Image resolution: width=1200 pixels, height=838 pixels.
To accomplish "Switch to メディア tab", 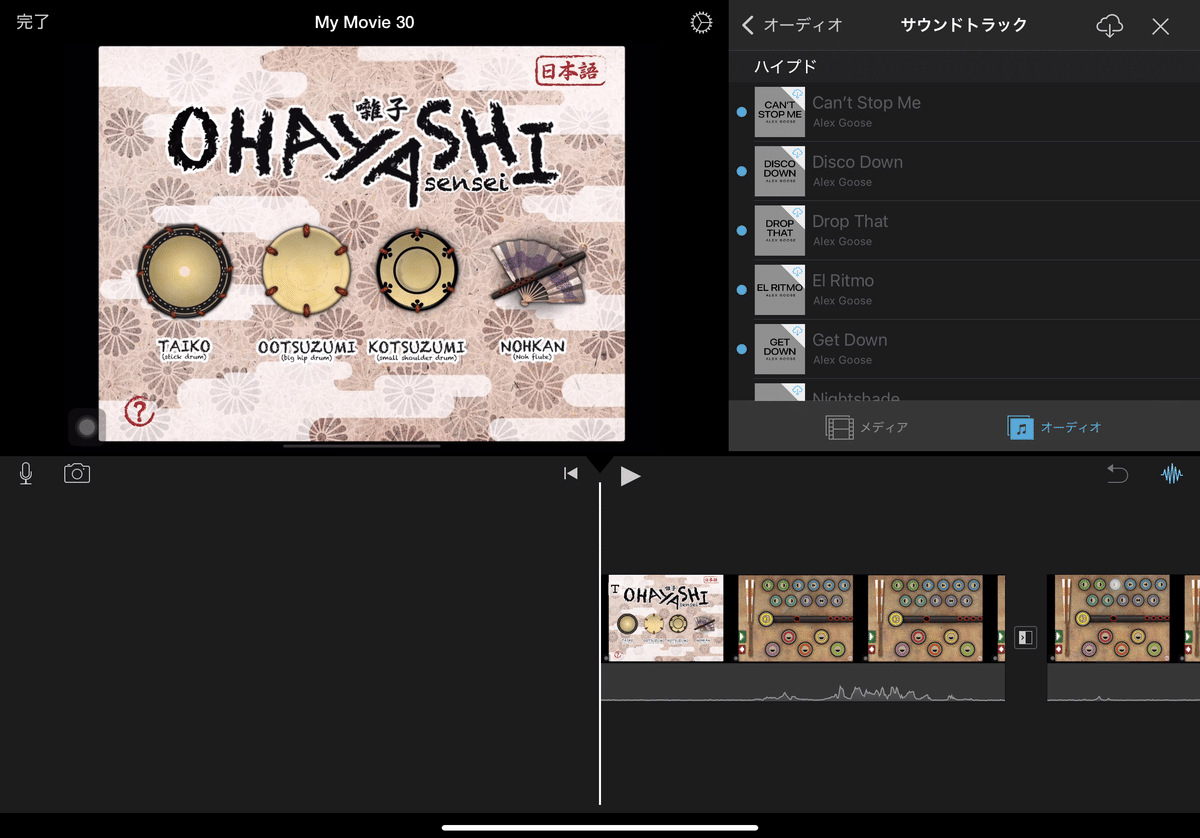I will (866, 427).
